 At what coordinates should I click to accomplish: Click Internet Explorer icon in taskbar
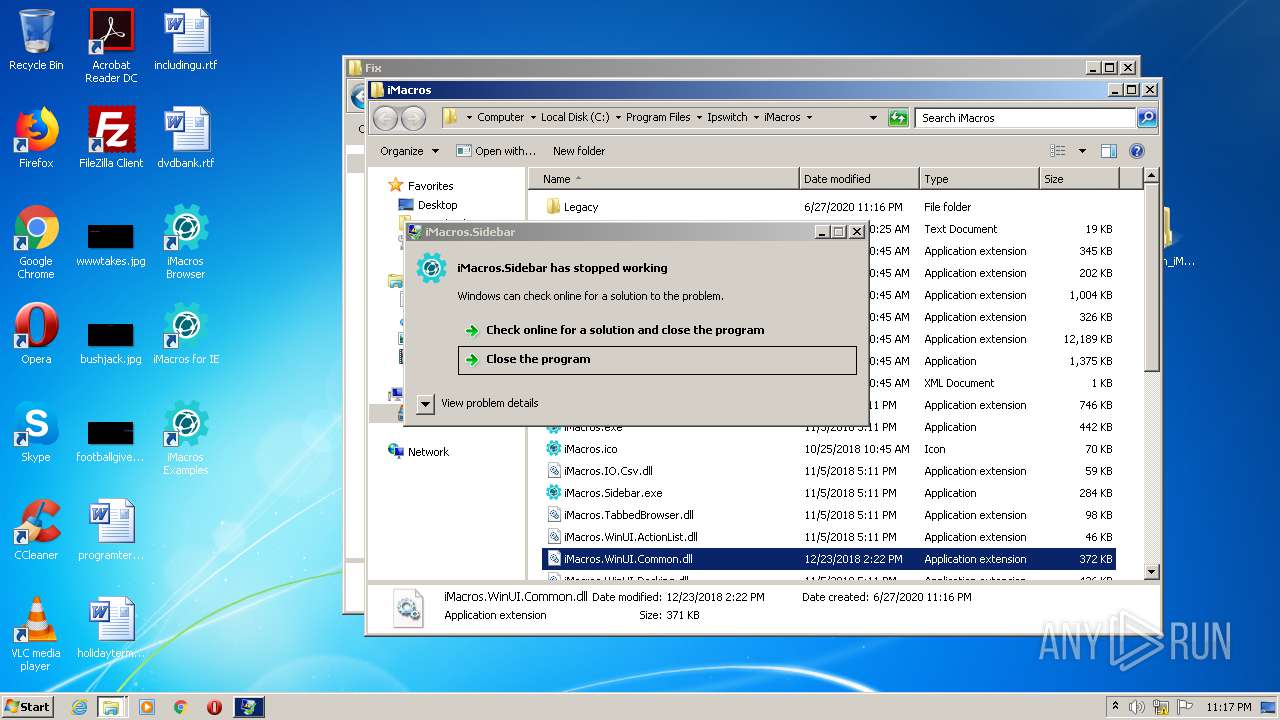click(79, 707)
